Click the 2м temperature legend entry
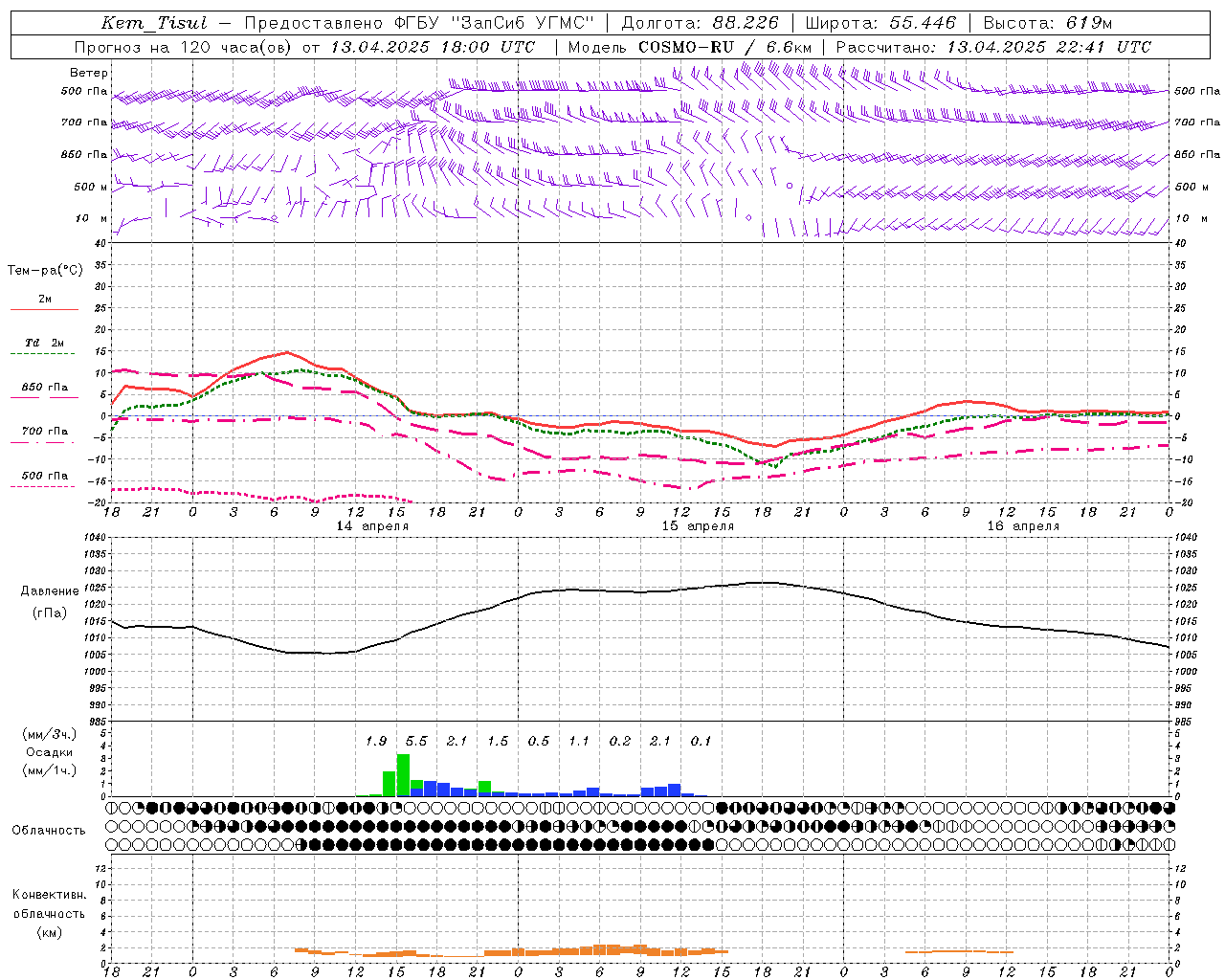This screenshot has height=980, width=1225. [45, 300]
